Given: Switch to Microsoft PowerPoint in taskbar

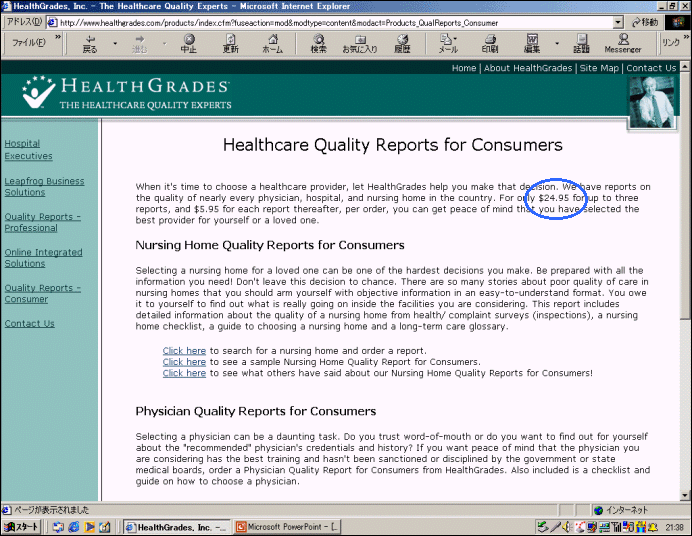Looking at the screenshot, I should pos(290,527).
